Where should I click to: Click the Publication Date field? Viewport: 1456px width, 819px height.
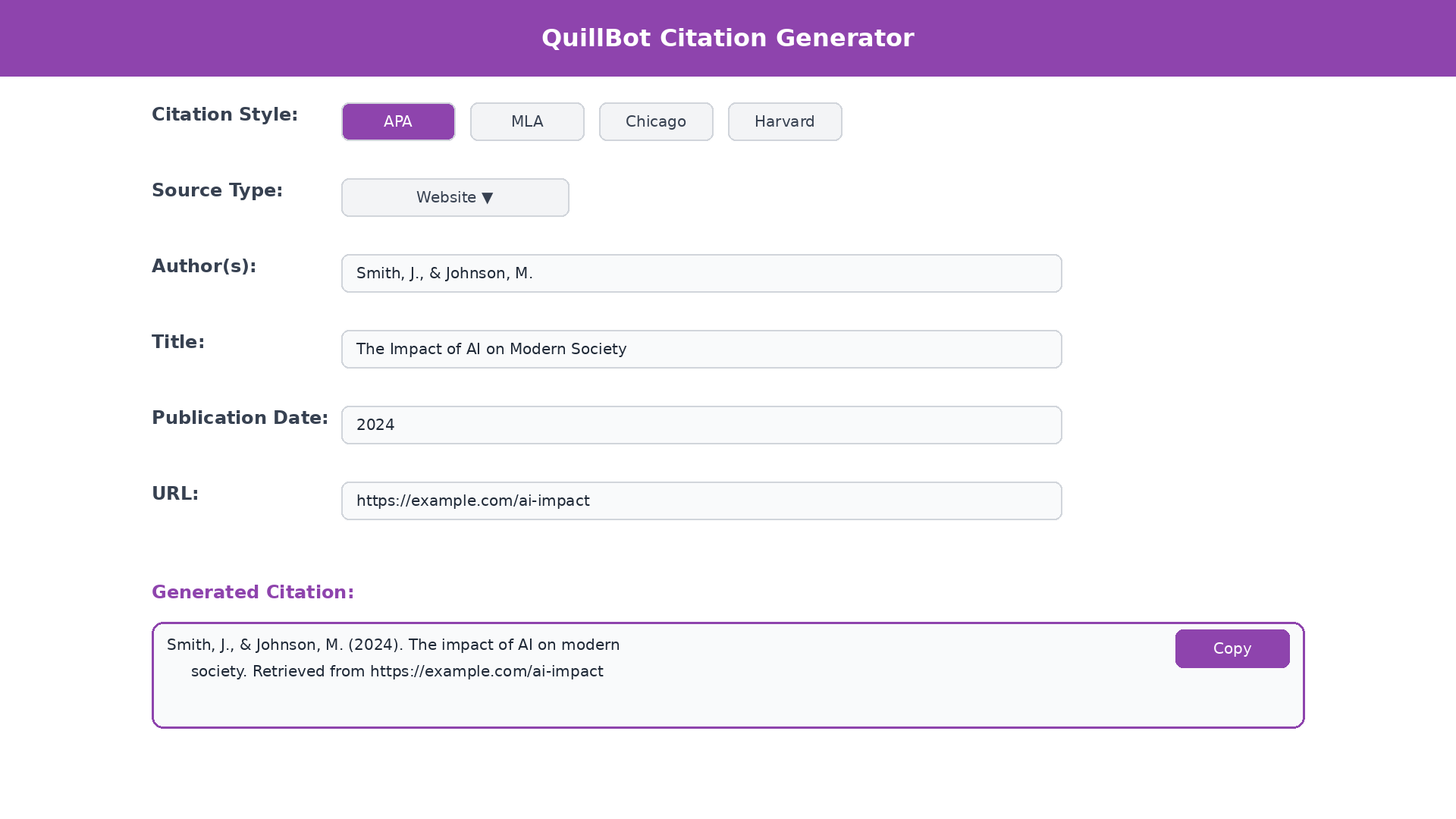click(x=701, y=425)
